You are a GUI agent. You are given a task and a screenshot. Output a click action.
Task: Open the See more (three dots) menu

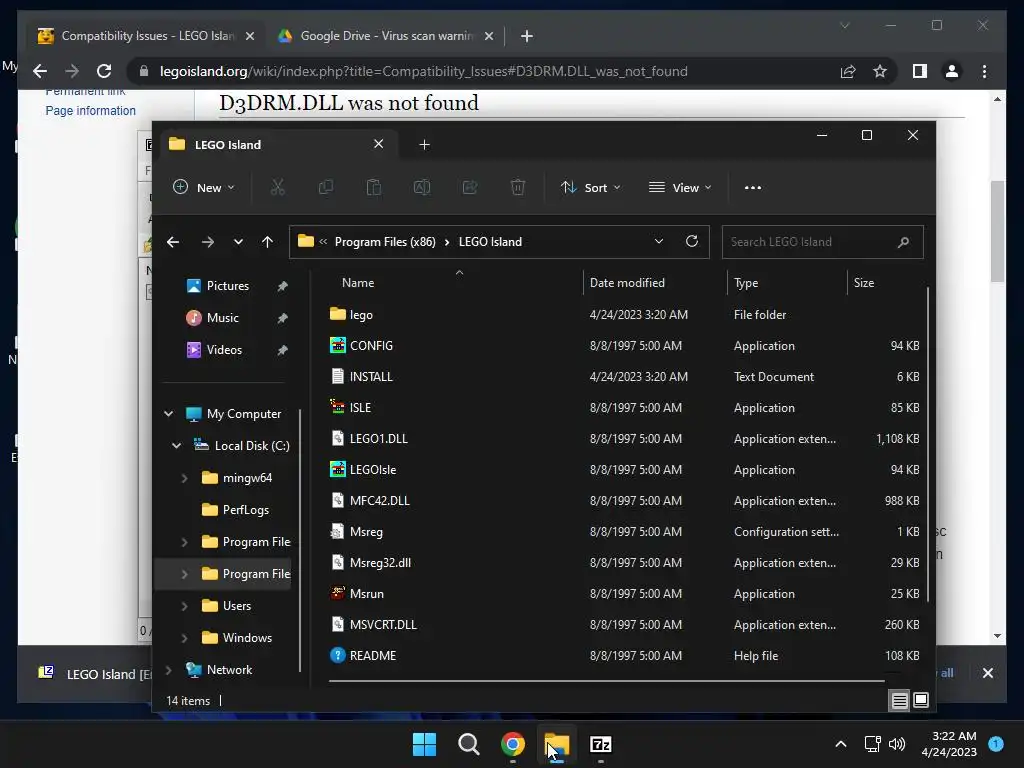click(x=752, y=187)
